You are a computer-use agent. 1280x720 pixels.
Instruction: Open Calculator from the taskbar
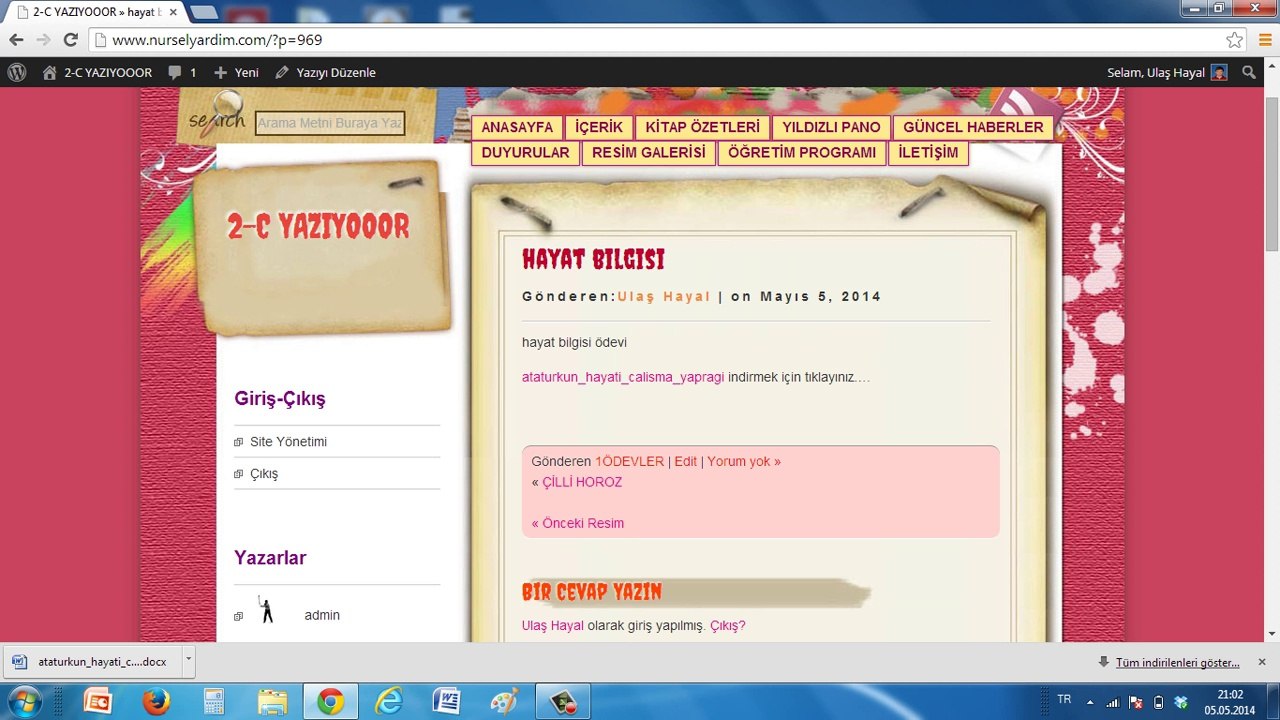[x=214, y=702]
